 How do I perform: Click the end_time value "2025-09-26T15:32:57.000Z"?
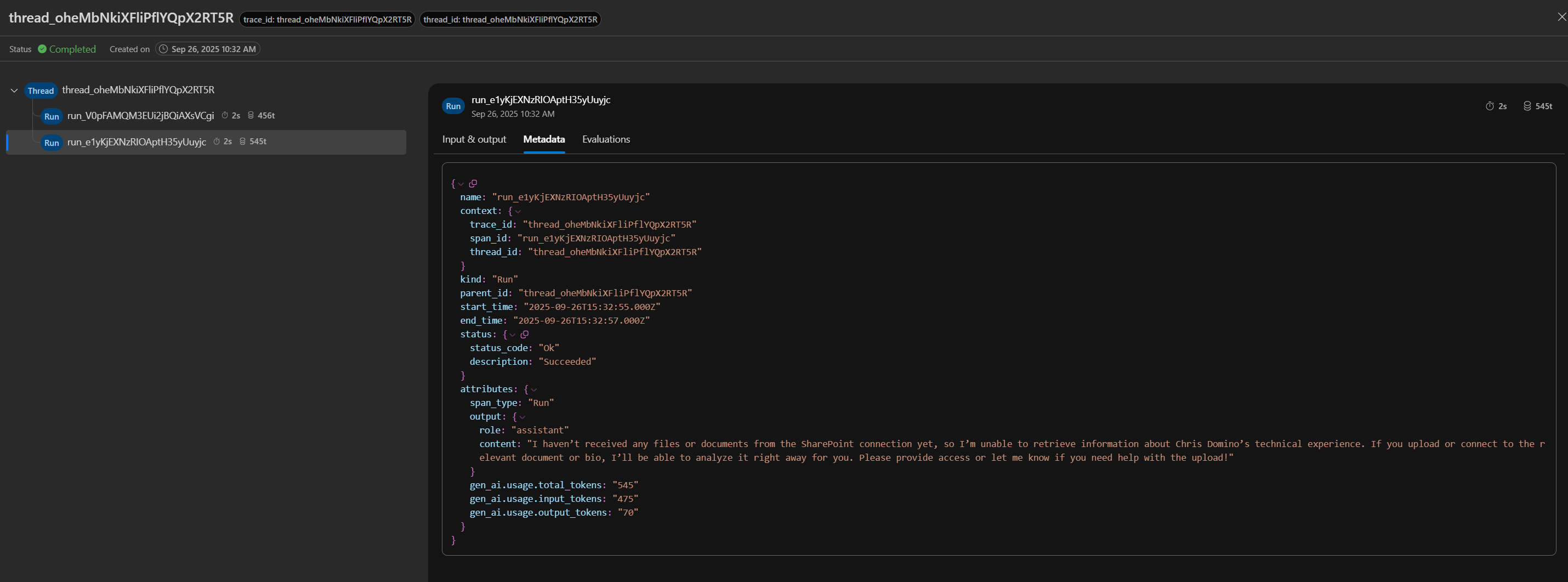point(582,321)
